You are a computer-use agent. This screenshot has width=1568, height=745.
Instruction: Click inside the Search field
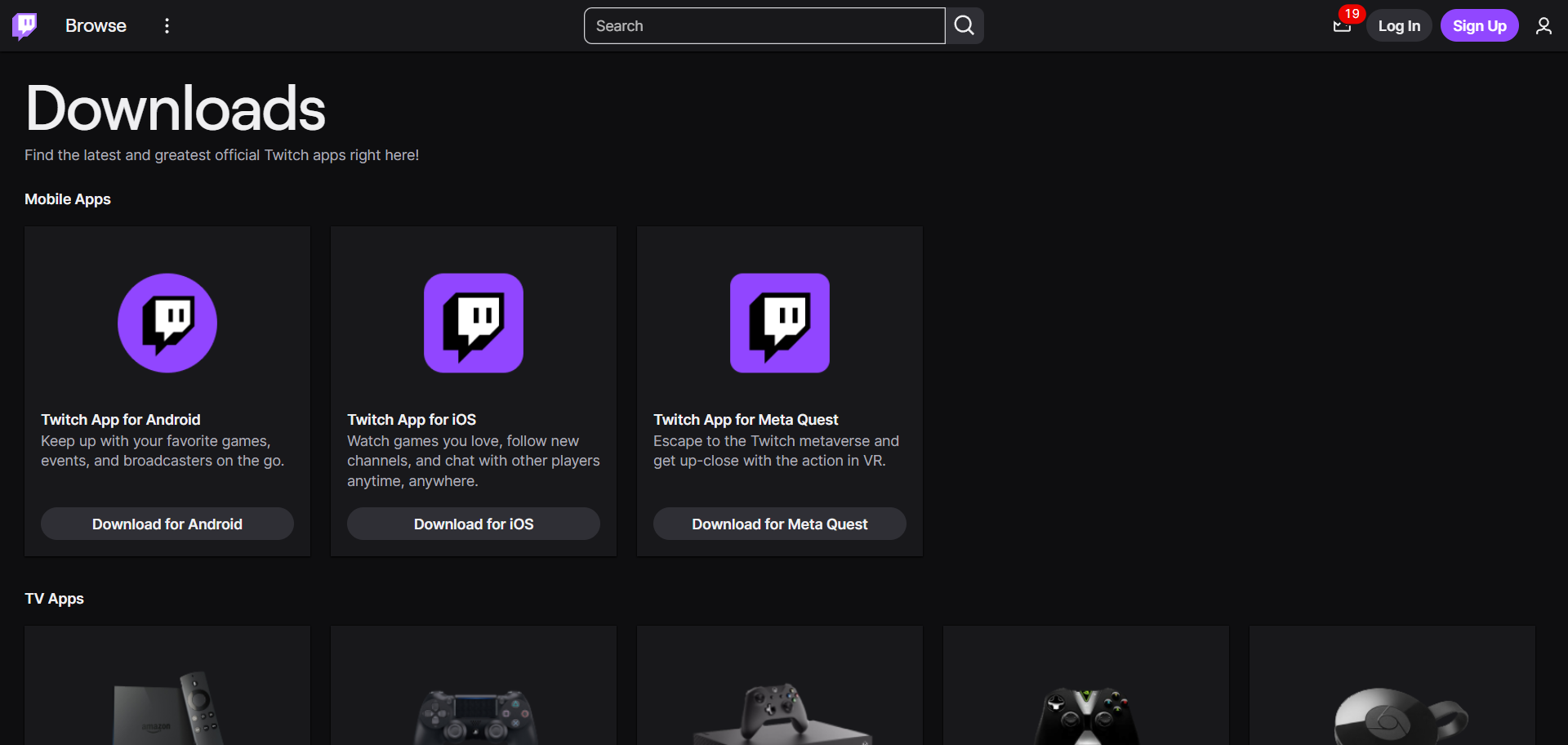click(x=764, y=25)
